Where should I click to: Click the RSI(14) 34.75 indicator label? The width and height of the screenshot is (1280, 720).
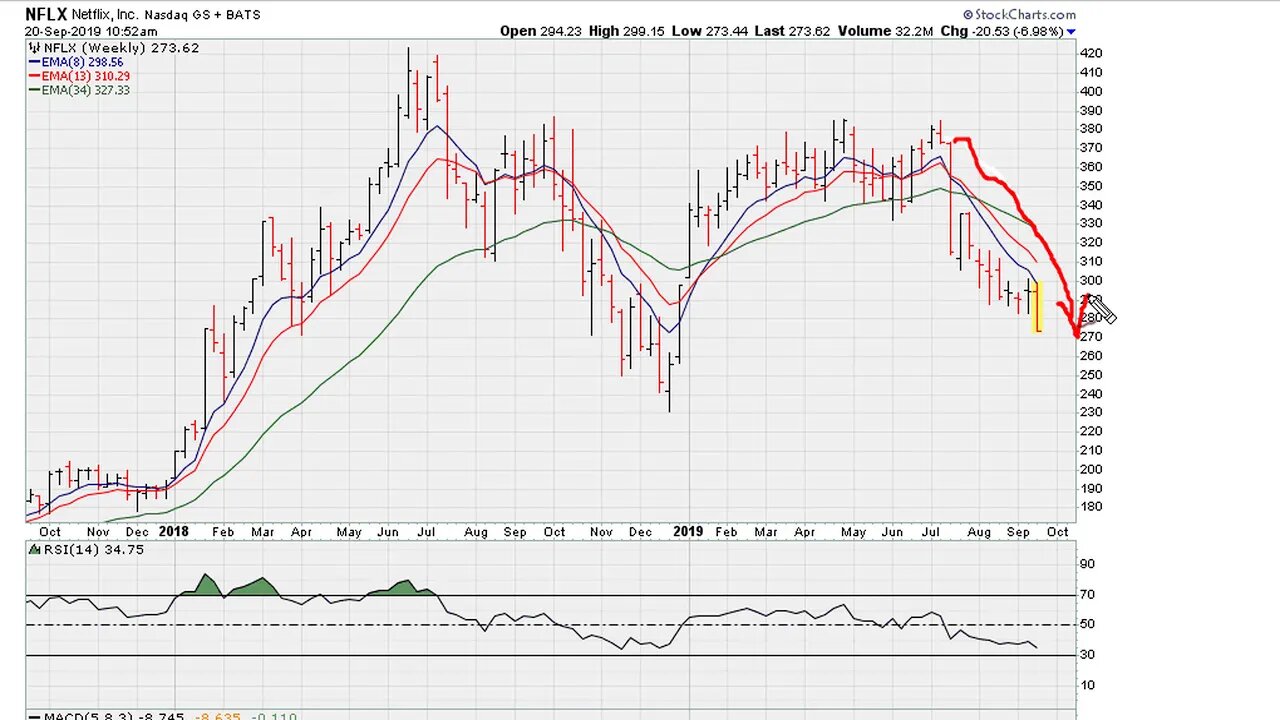click(92, 549)
